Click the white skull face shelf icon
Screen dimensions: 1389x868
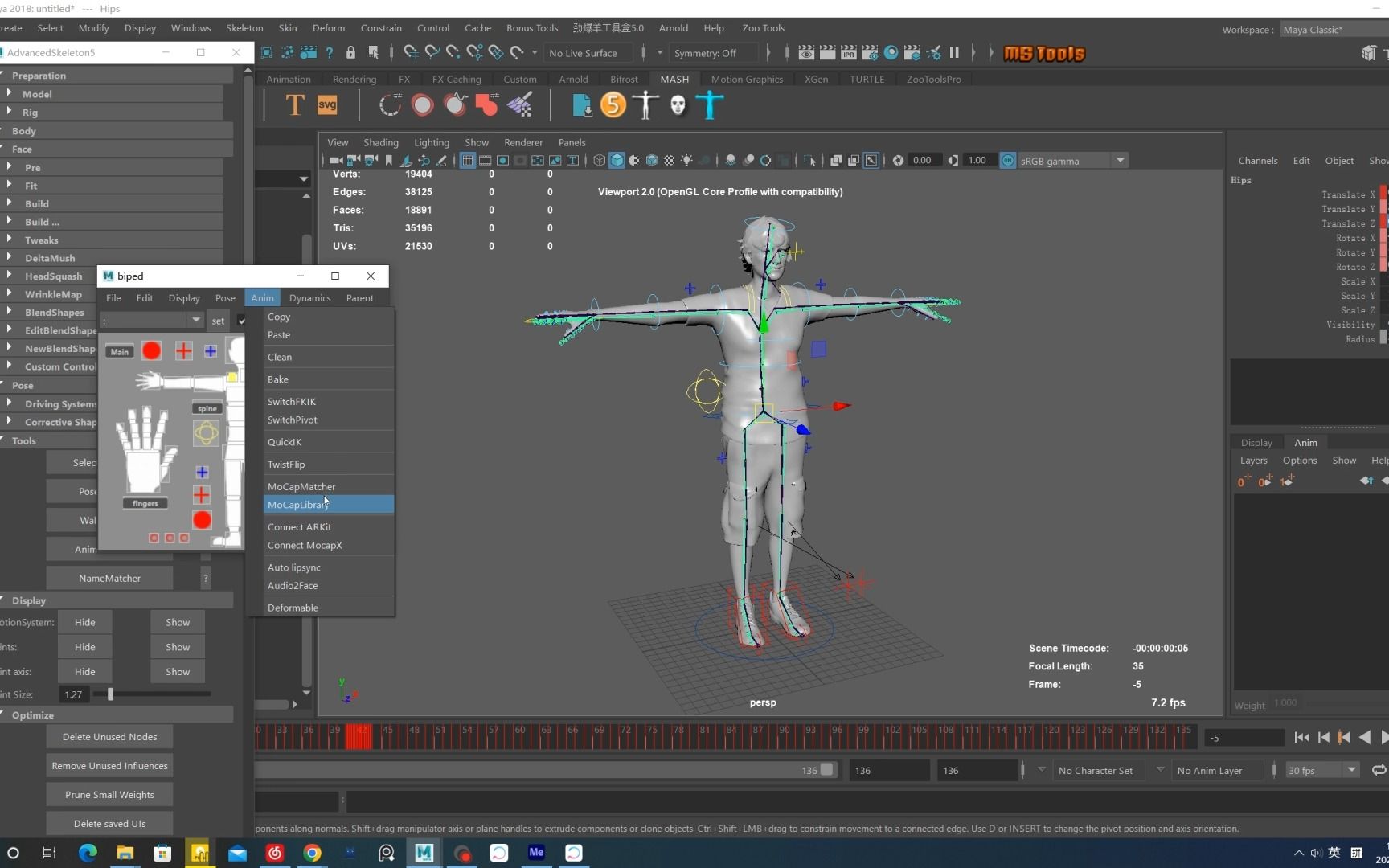[678, 105]
